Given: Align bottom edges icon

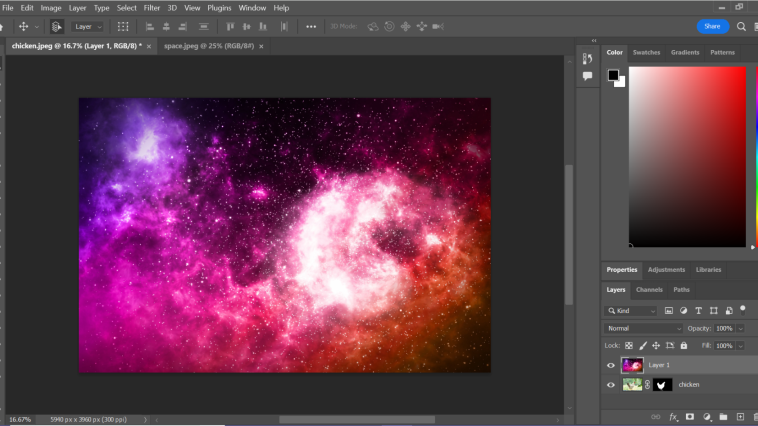Looking at the screenshot, I should pos(263,27).
